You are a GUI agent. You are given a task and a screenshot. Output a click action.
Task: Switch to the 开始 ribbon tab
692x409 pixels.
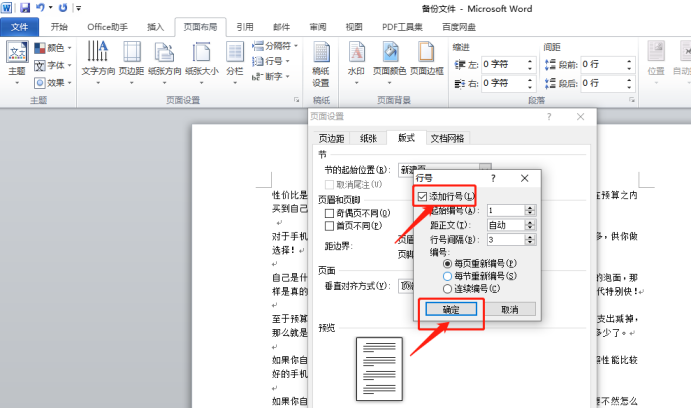(59, 27)
